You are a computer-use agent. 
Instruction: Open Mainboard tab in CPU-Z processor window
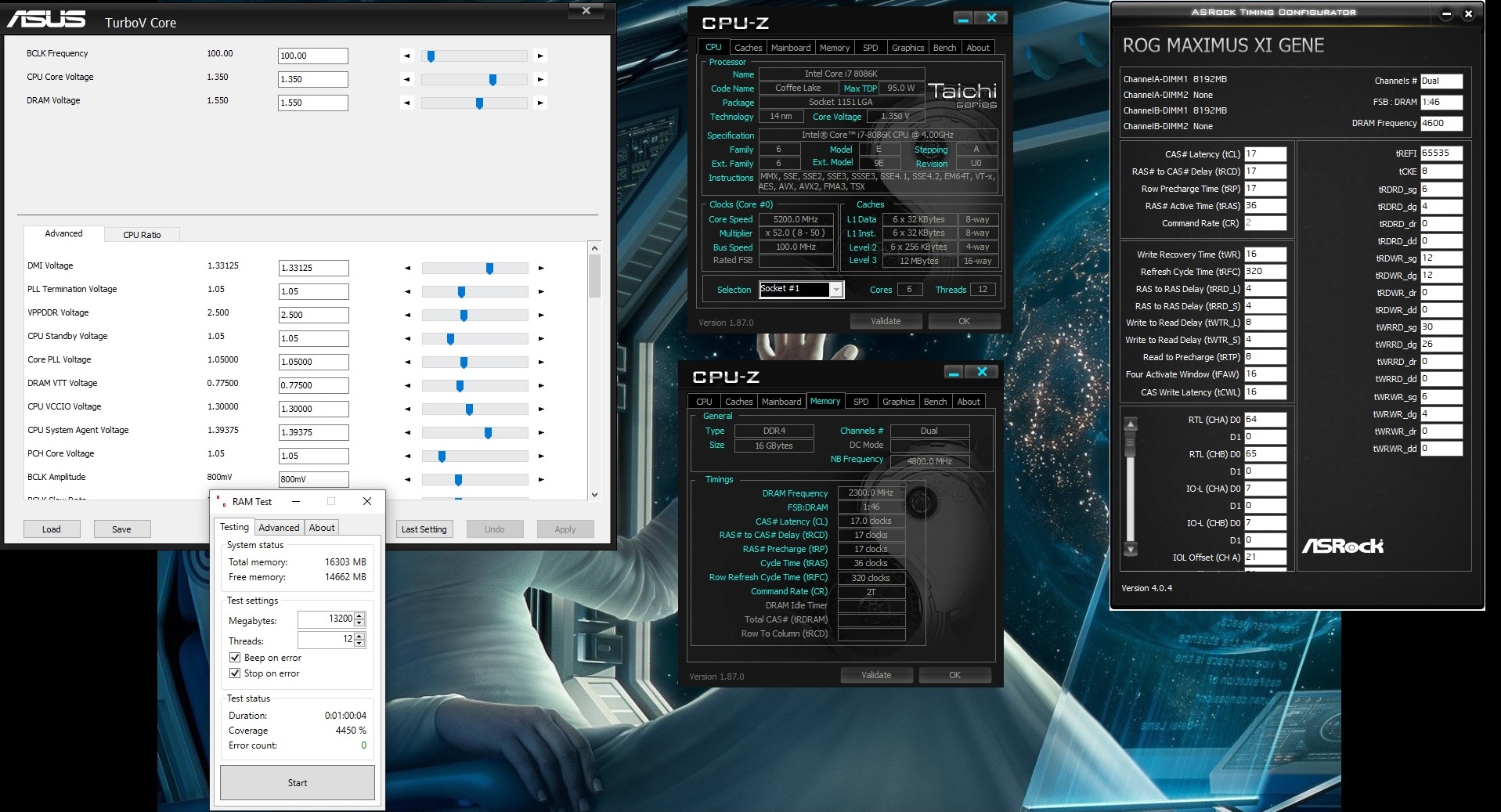[791, 48]
